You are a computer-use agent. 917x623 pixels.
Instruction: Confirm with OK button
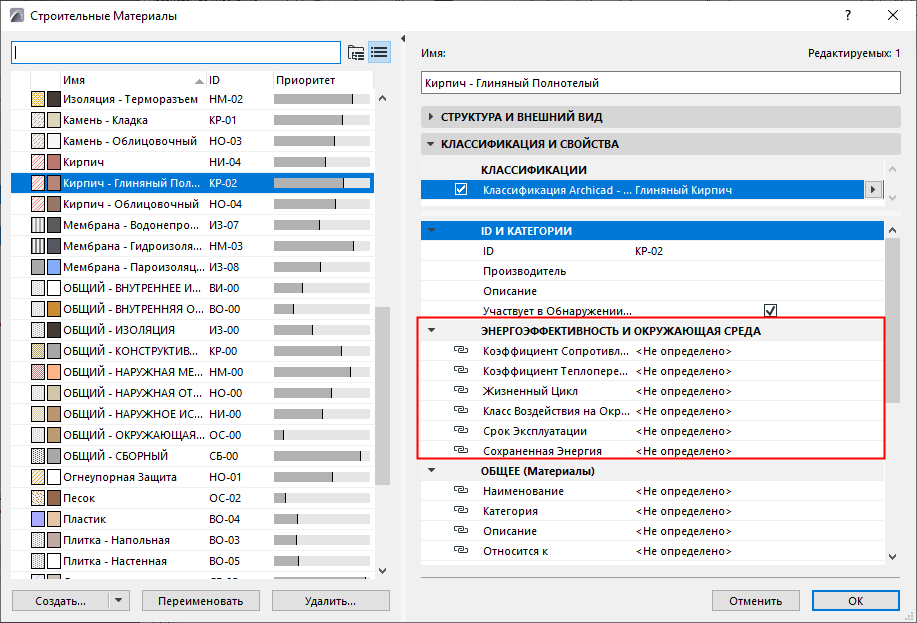[856, 601]
